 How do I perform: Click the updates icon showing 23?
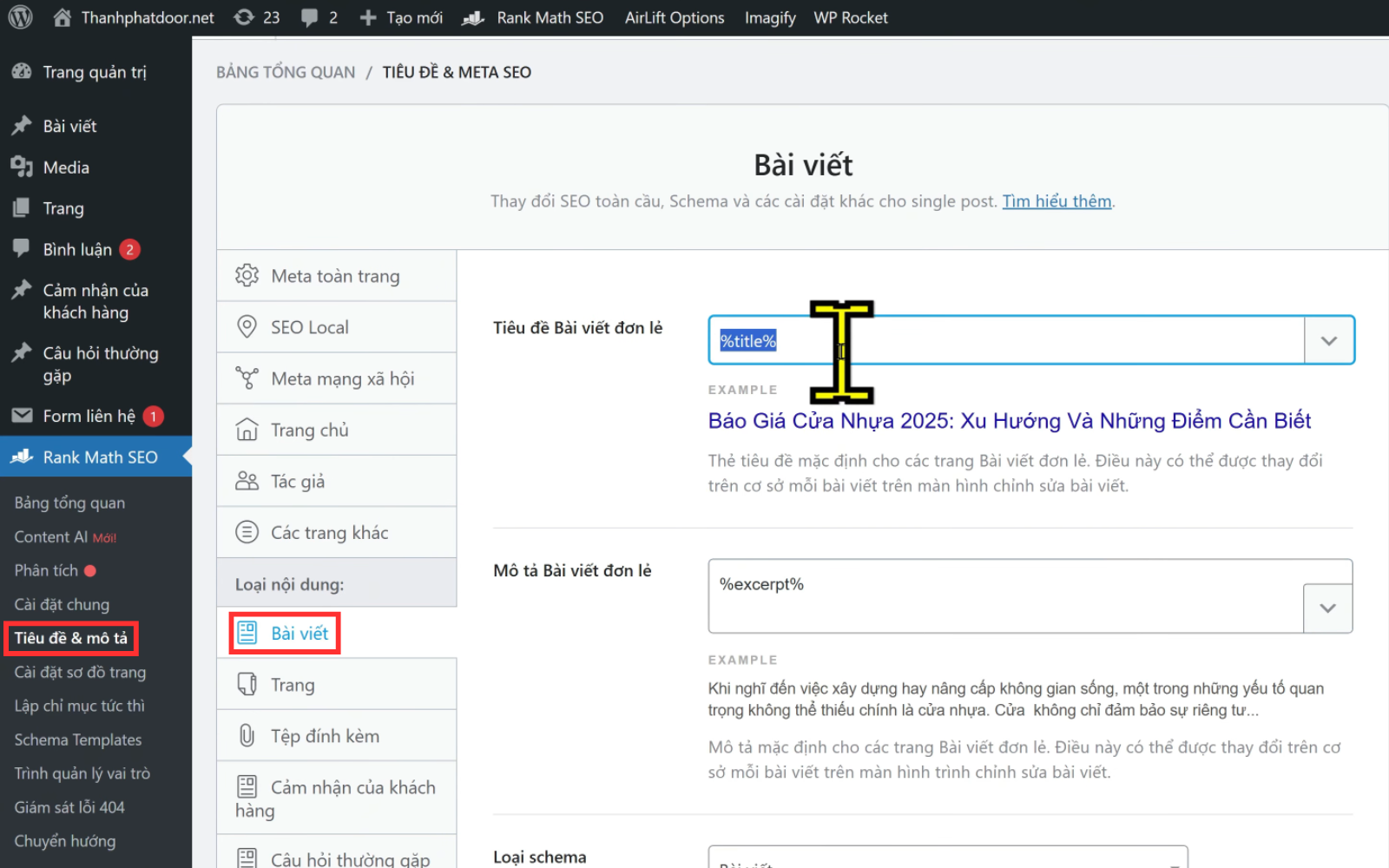[x=244, y=17]
